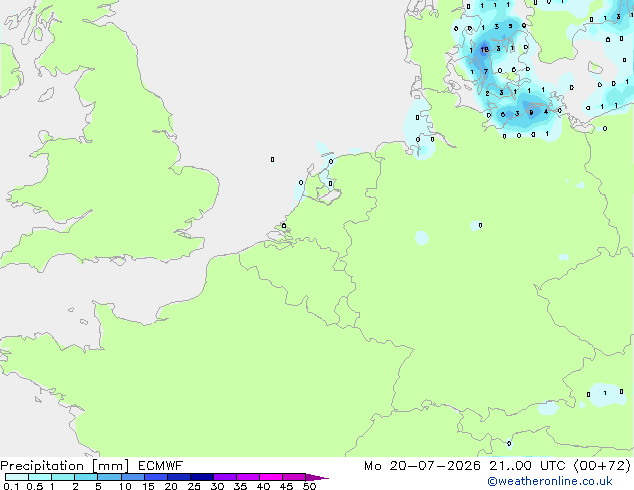Click the ECMWF model label
Screen dimensions: 634x490
tap(161, 466)
